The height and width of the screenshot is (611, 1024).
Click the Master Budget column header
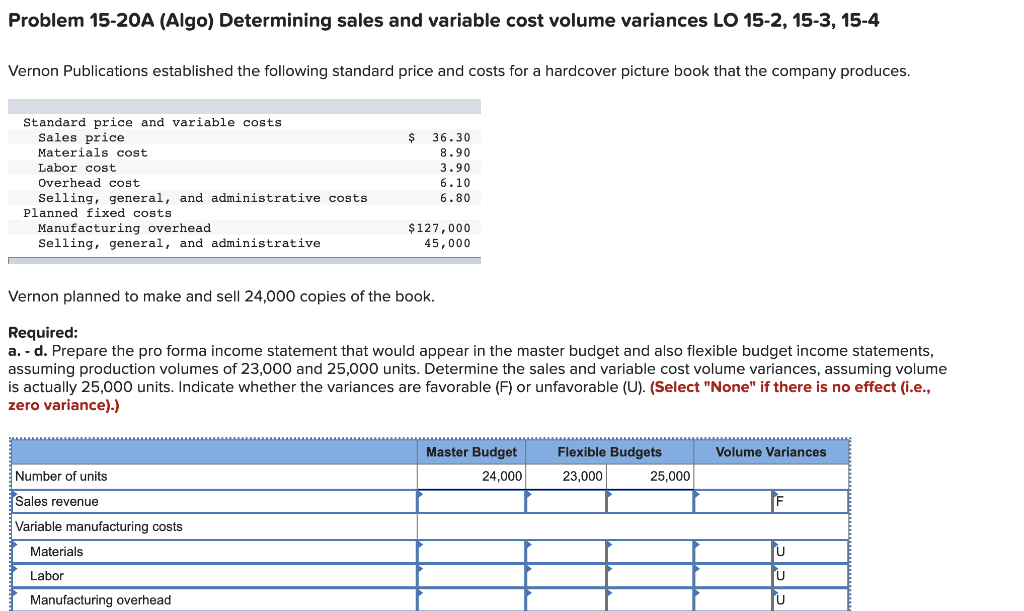(x=470, y=452)
